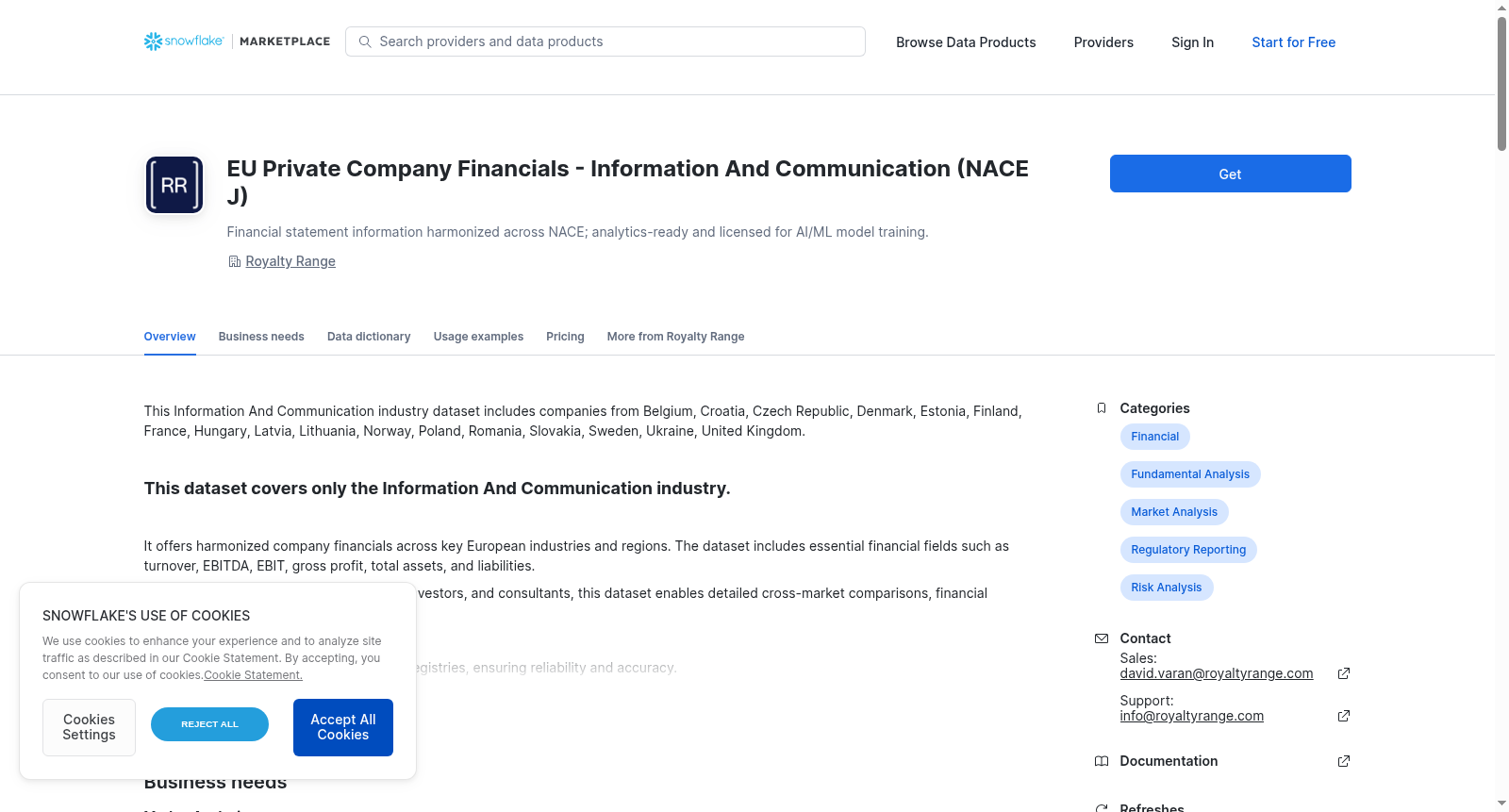Image resolution: width=1509 pixels, height=812 pixels.
Task: Click the Documentation book icon
Action: (1101, 761)
